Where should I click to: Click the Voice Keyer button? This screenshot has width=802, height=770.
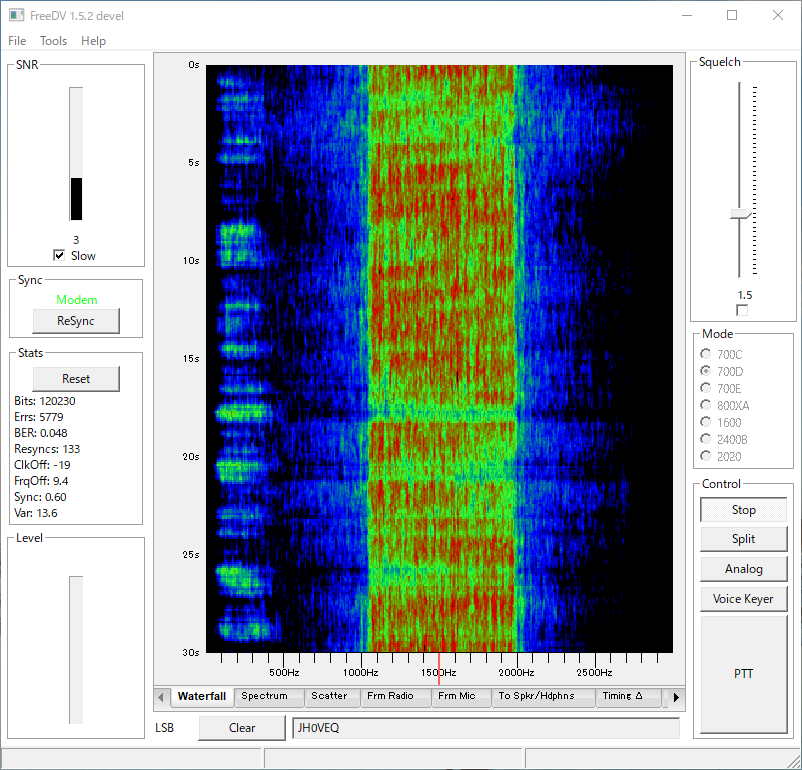743,599
